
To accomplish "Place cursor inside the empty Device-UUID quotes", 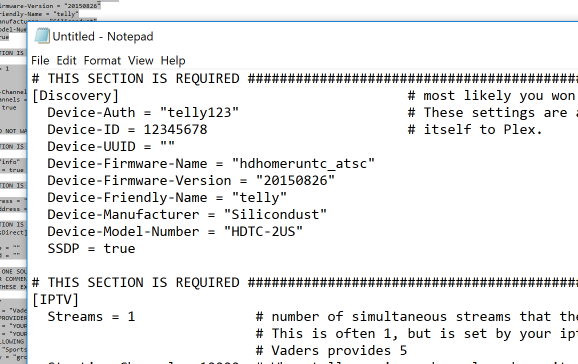I will [x=167, y=144].
